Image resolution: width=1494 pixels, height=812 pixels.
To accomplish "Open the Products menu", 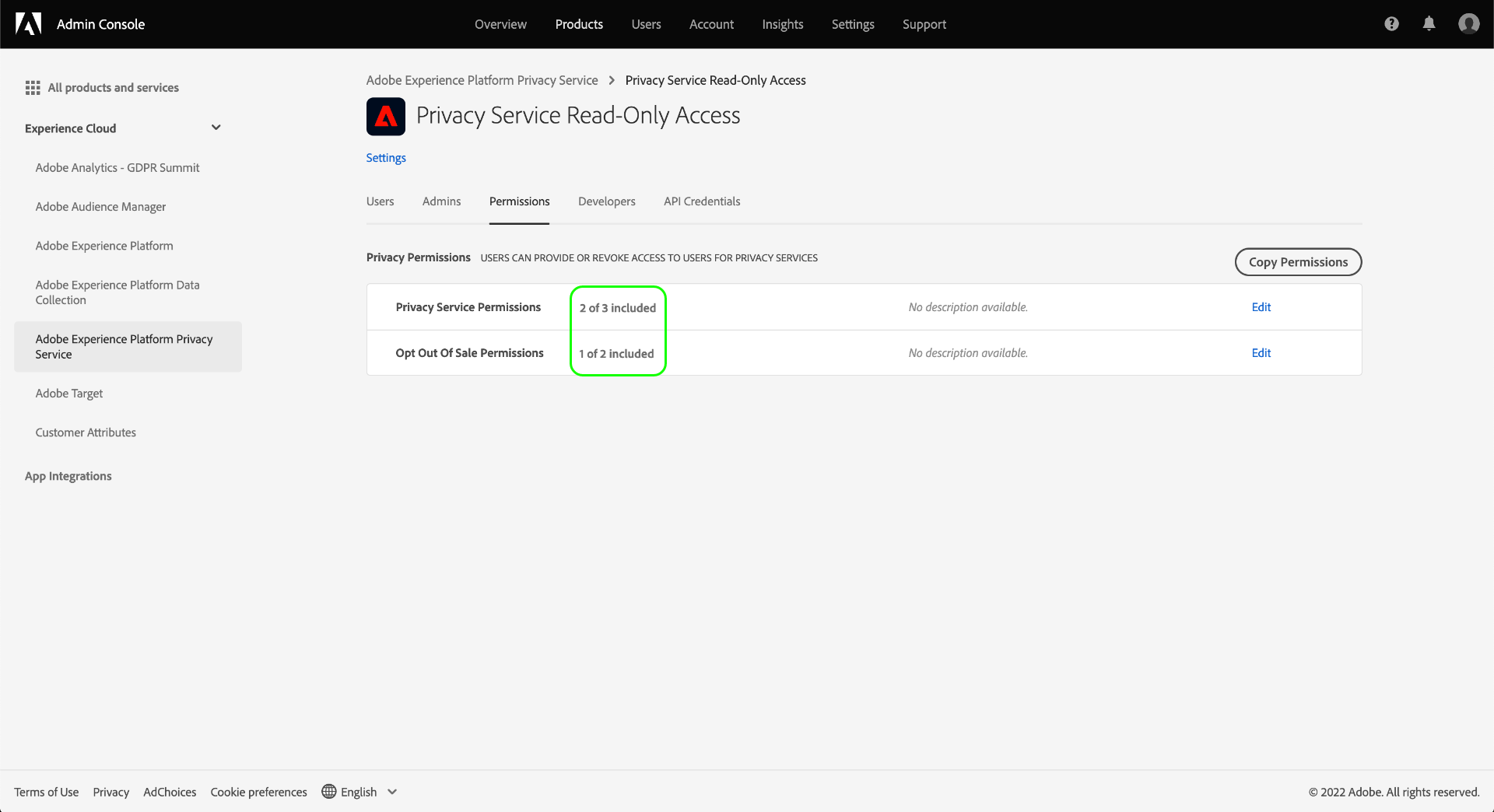I will click(579, 24).
